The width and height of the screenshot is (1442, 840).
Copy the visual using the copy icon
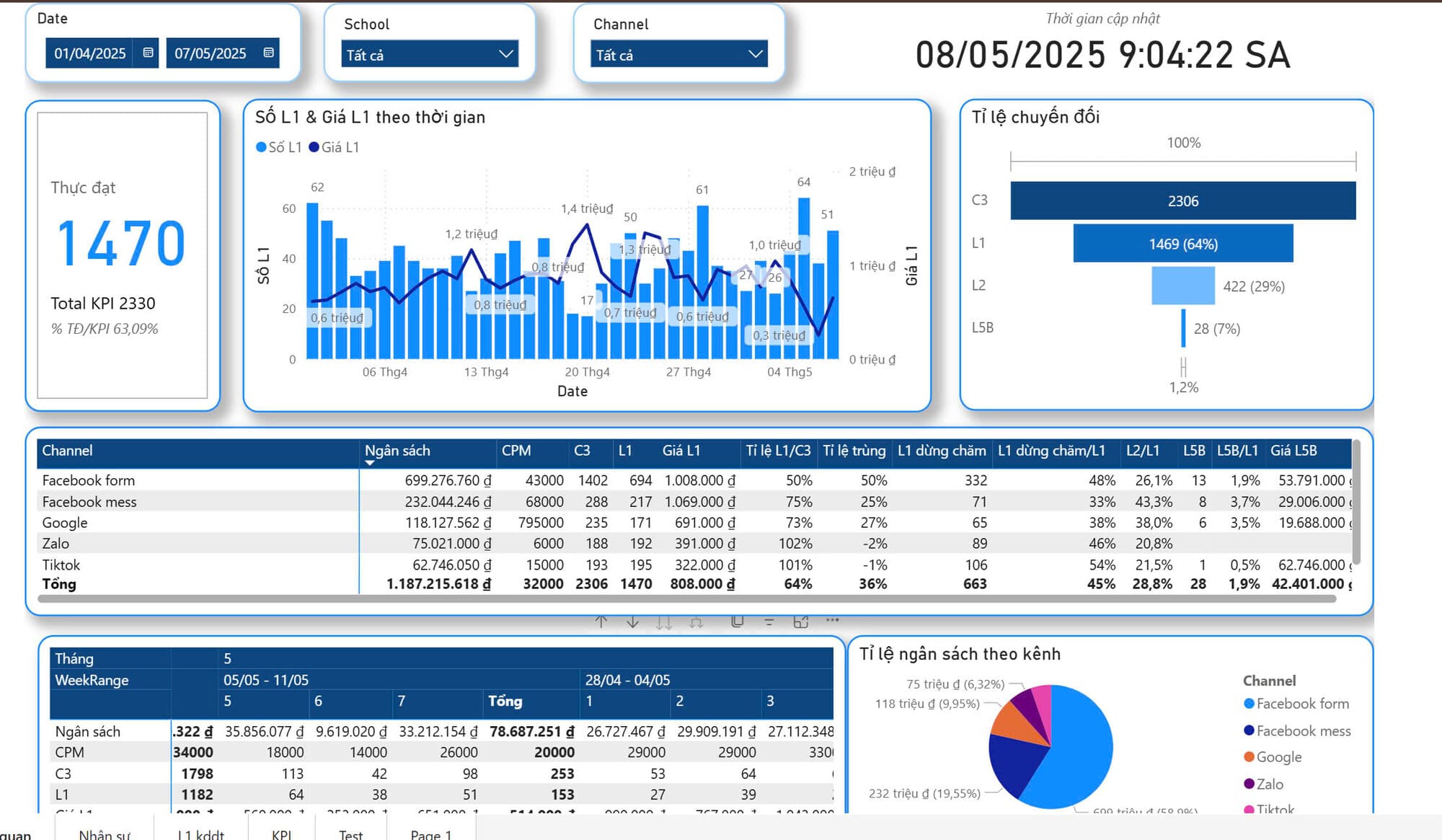[737, 621]
